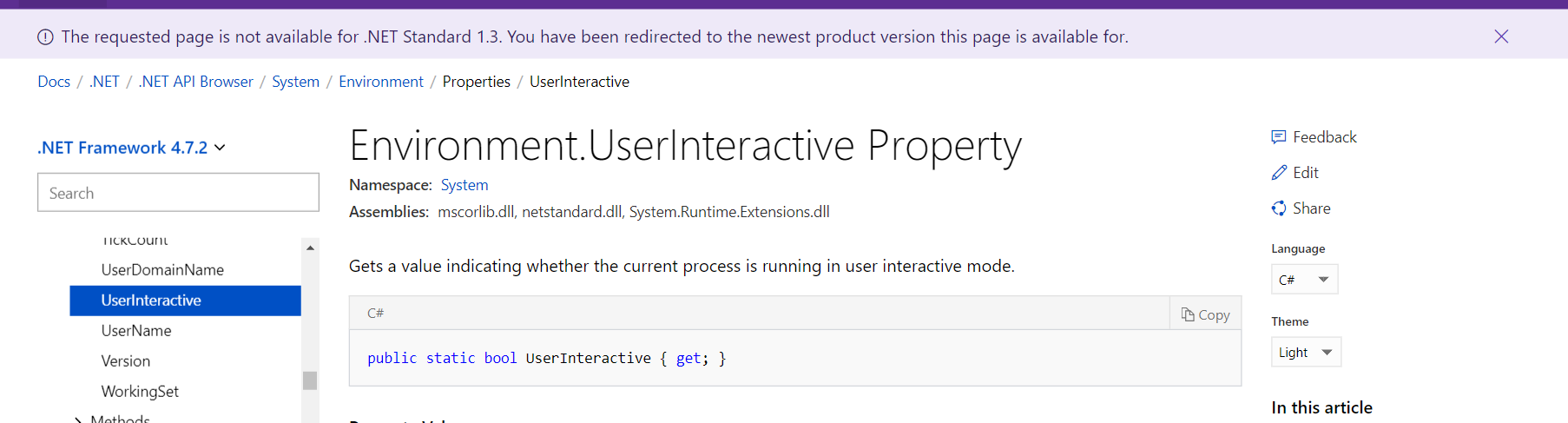Focus the Search input field
Viewport: 1568px width, 423px height.
click(178, 193)
